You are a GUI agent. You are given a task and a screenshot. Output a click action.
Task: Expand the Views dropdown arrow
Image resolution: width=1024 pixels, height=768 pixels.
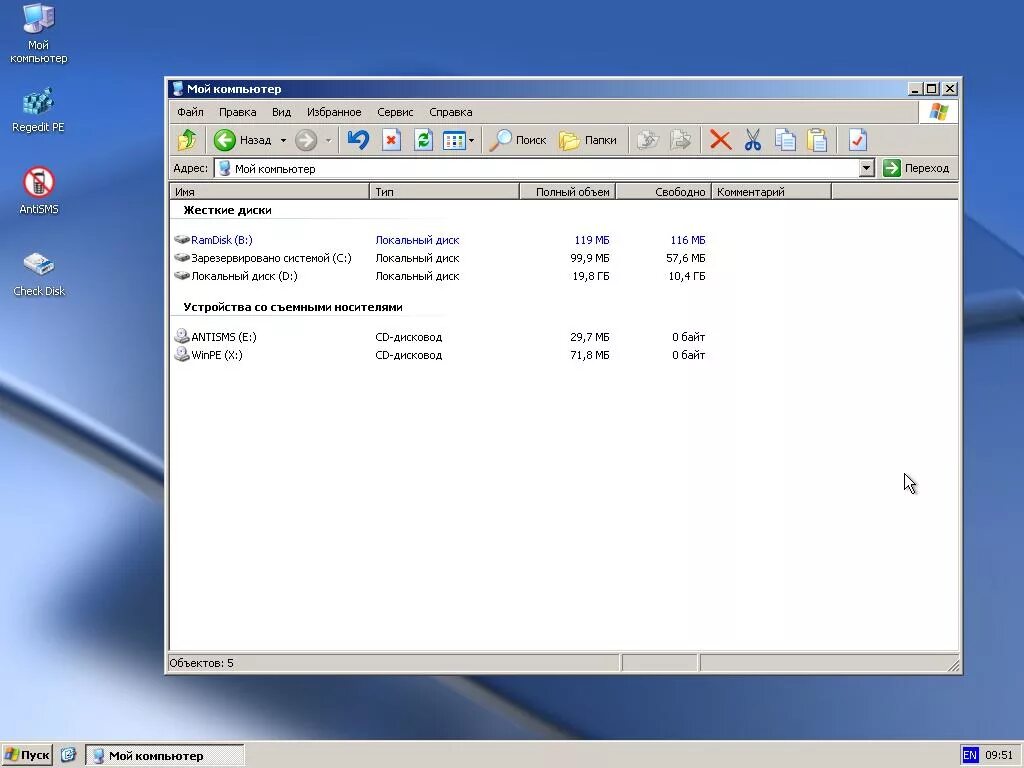[x=471, y=140]
